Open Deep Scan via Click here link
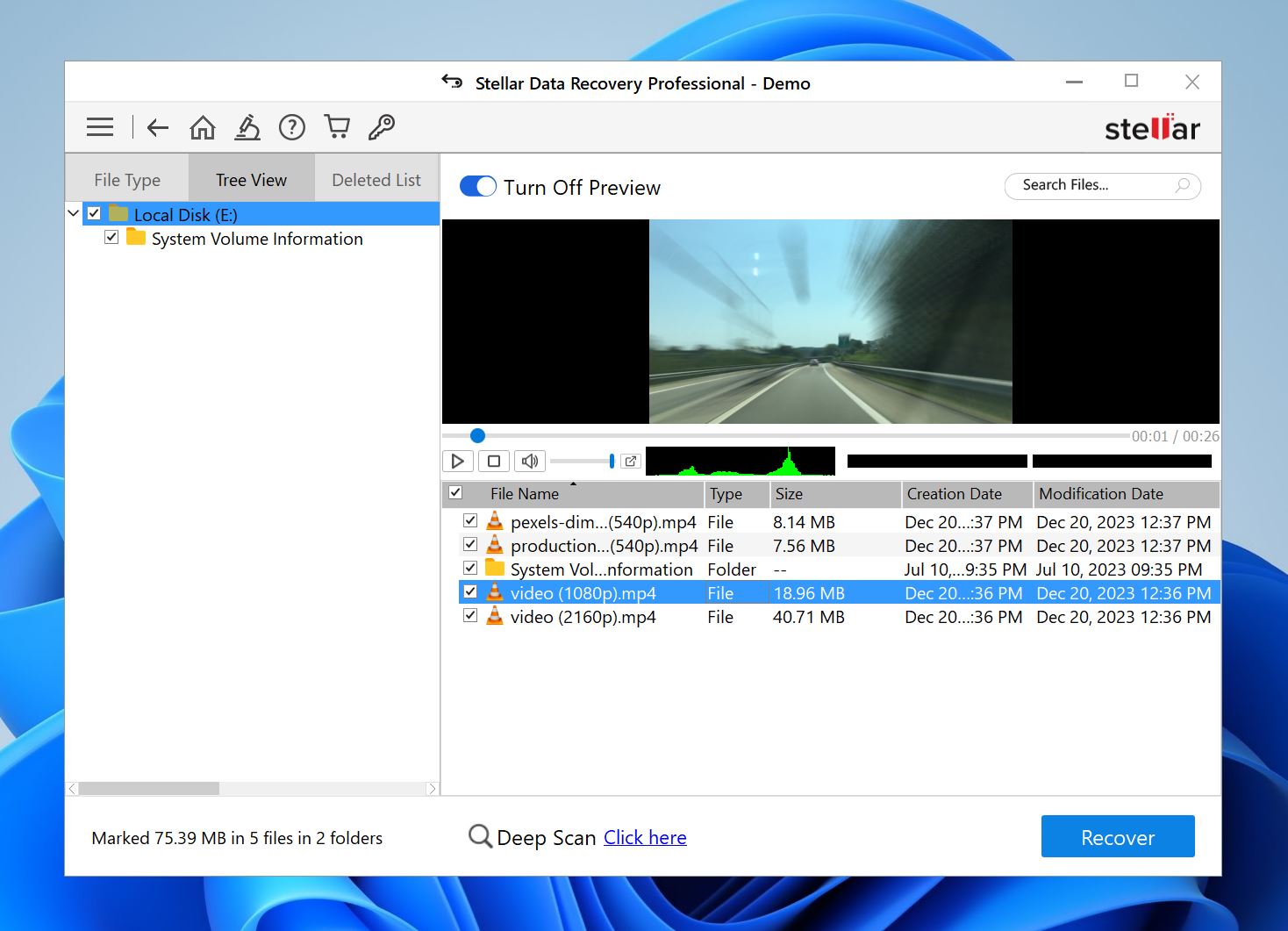 tap(645, 837)
